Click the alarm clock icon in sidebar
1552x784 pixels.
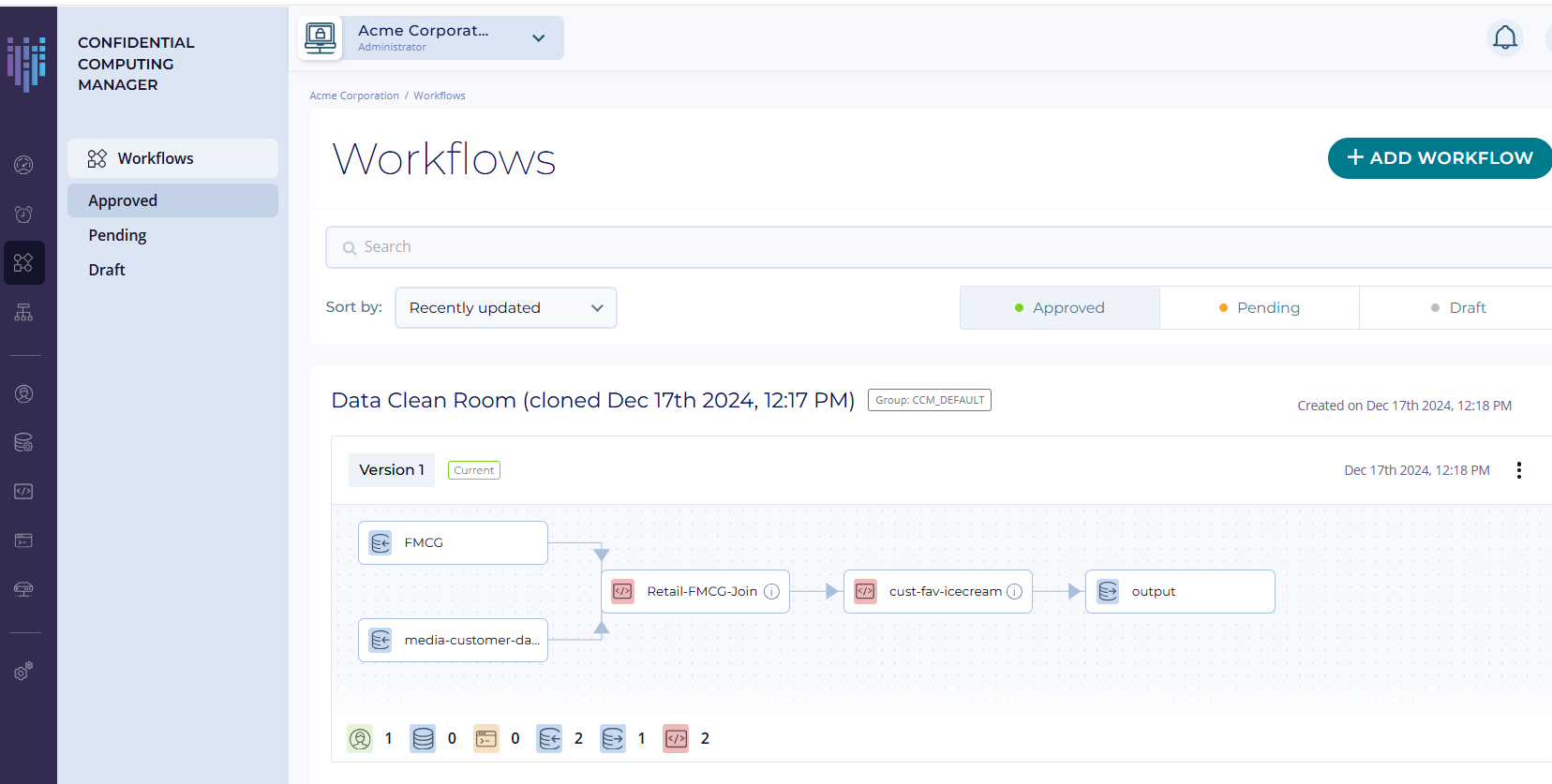(23, 214)
